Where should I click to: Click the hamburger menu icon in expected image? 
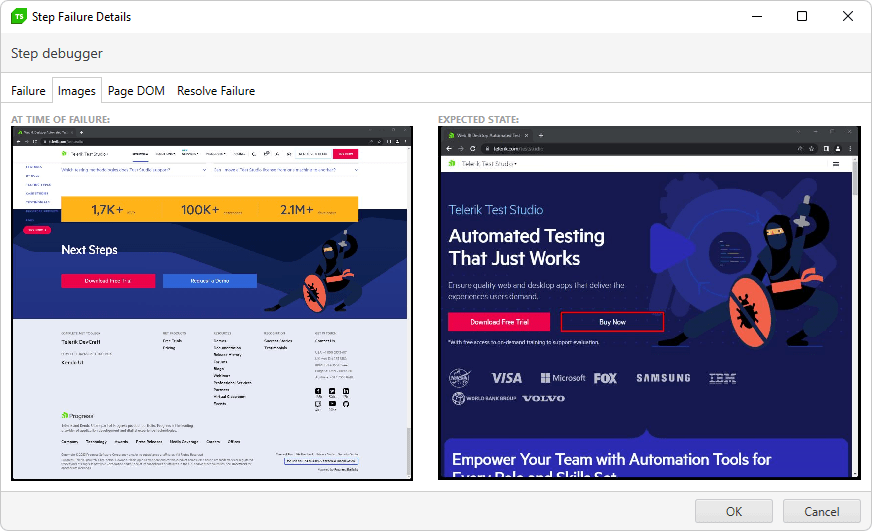pyautogui.click(x=836, y=164)
